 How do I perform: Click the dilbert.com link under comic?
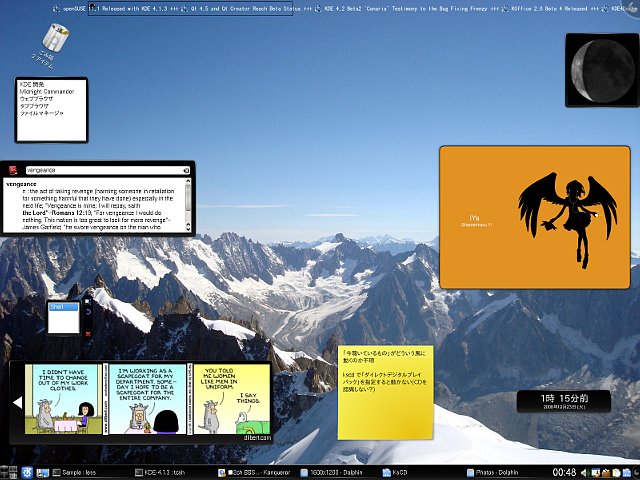coord(257,438)
